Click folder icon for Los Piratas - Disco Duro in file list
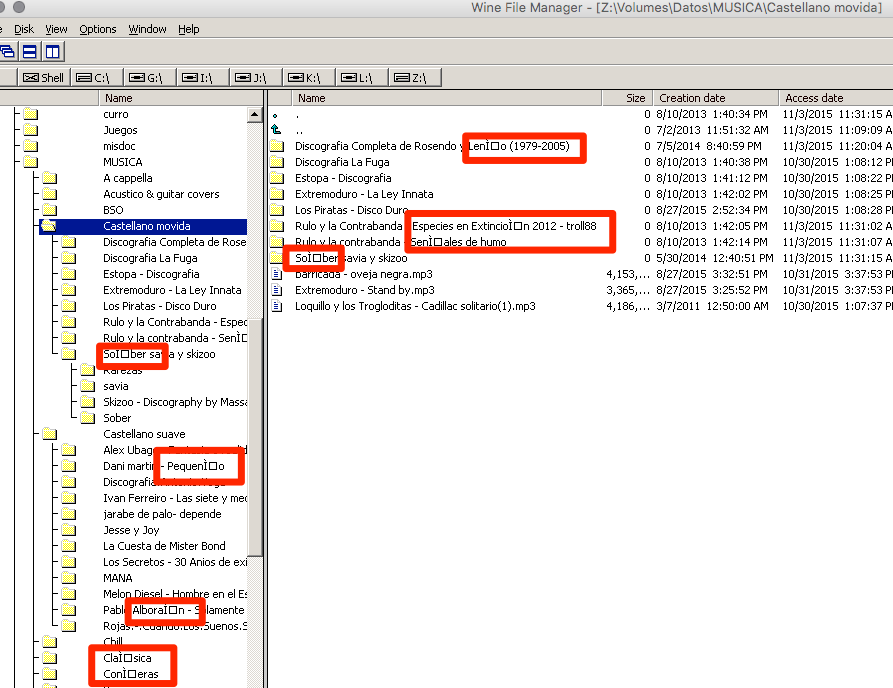Screen dimensions: 893x688 (x=277, y=210)
